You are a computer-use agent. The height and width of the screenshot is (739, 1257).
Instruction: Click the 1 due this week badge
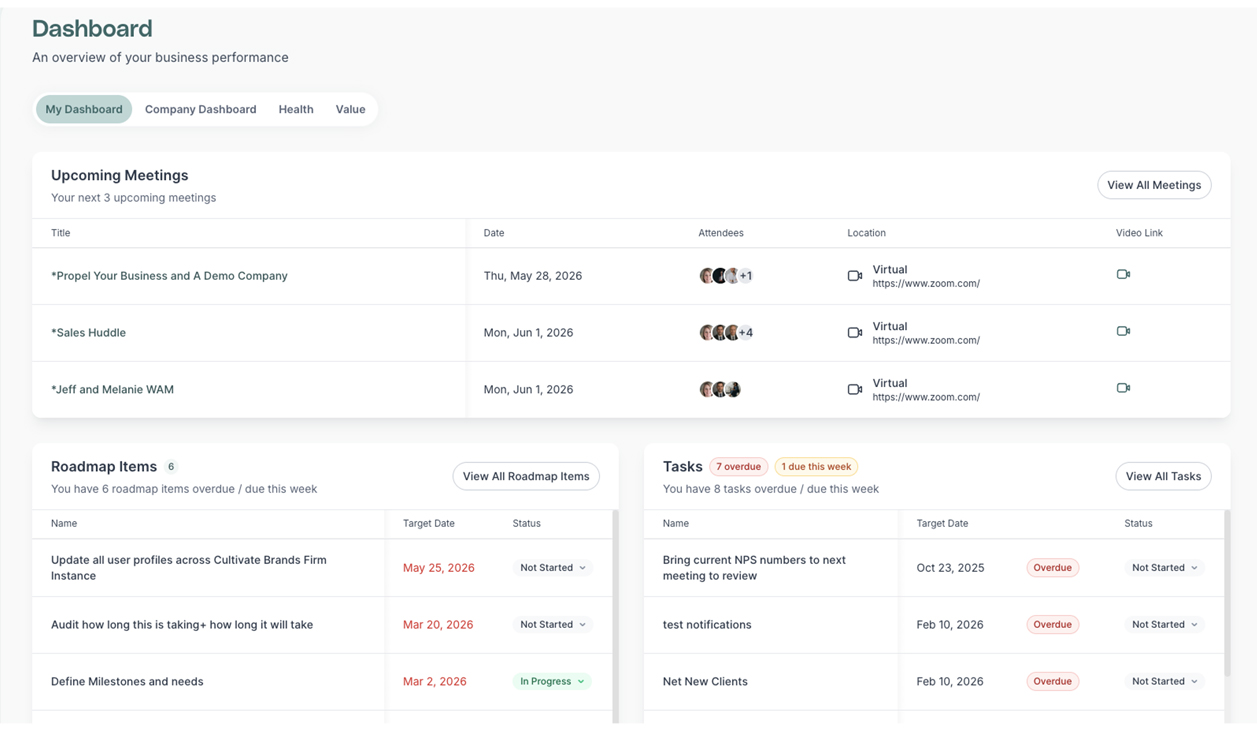[x=816, y=467]
